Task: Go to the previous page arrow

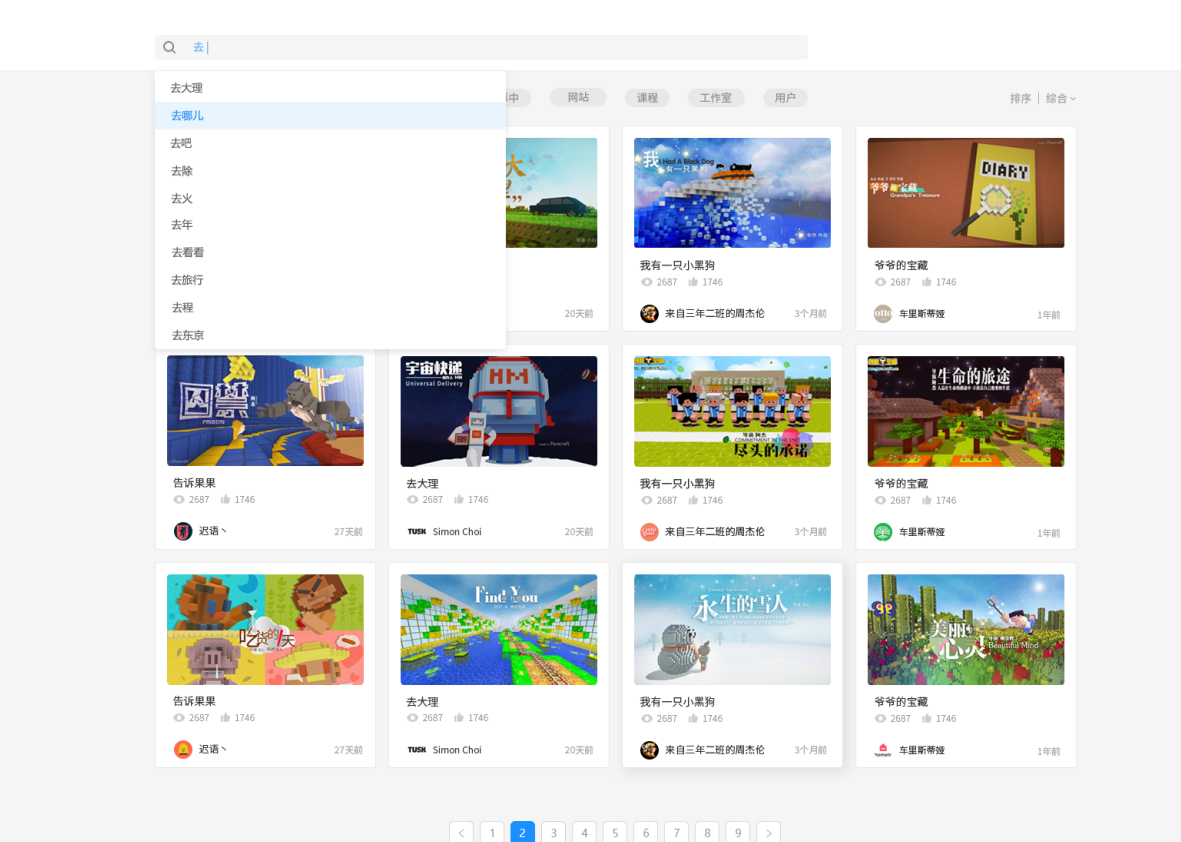Action: click(x=461, y=833)
